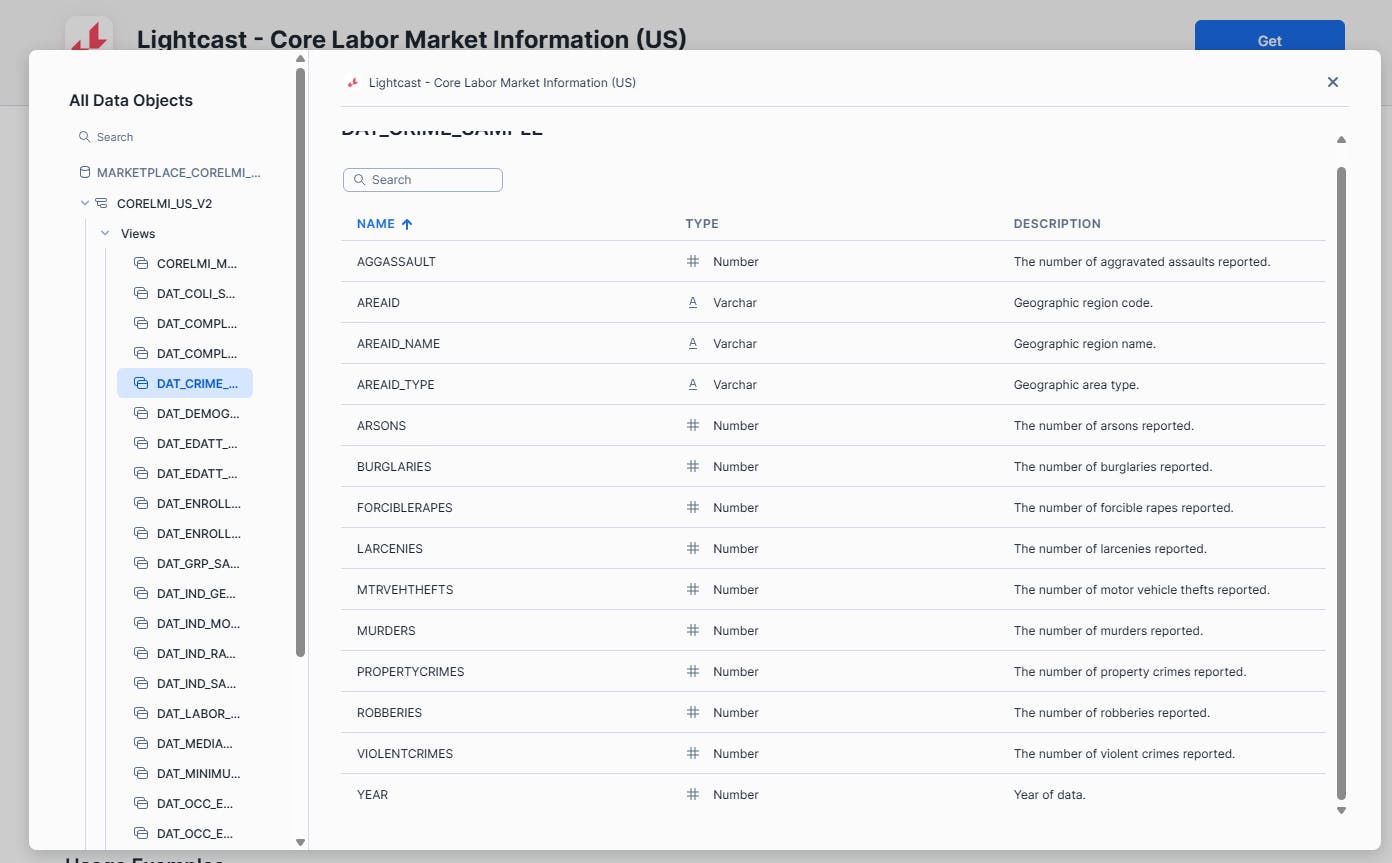The width and height of the screenshot is (1392, 863).
Task: Click the view icon beside DAT_LABOR_...
Action: pyautogui.click(x=141, y=713)
